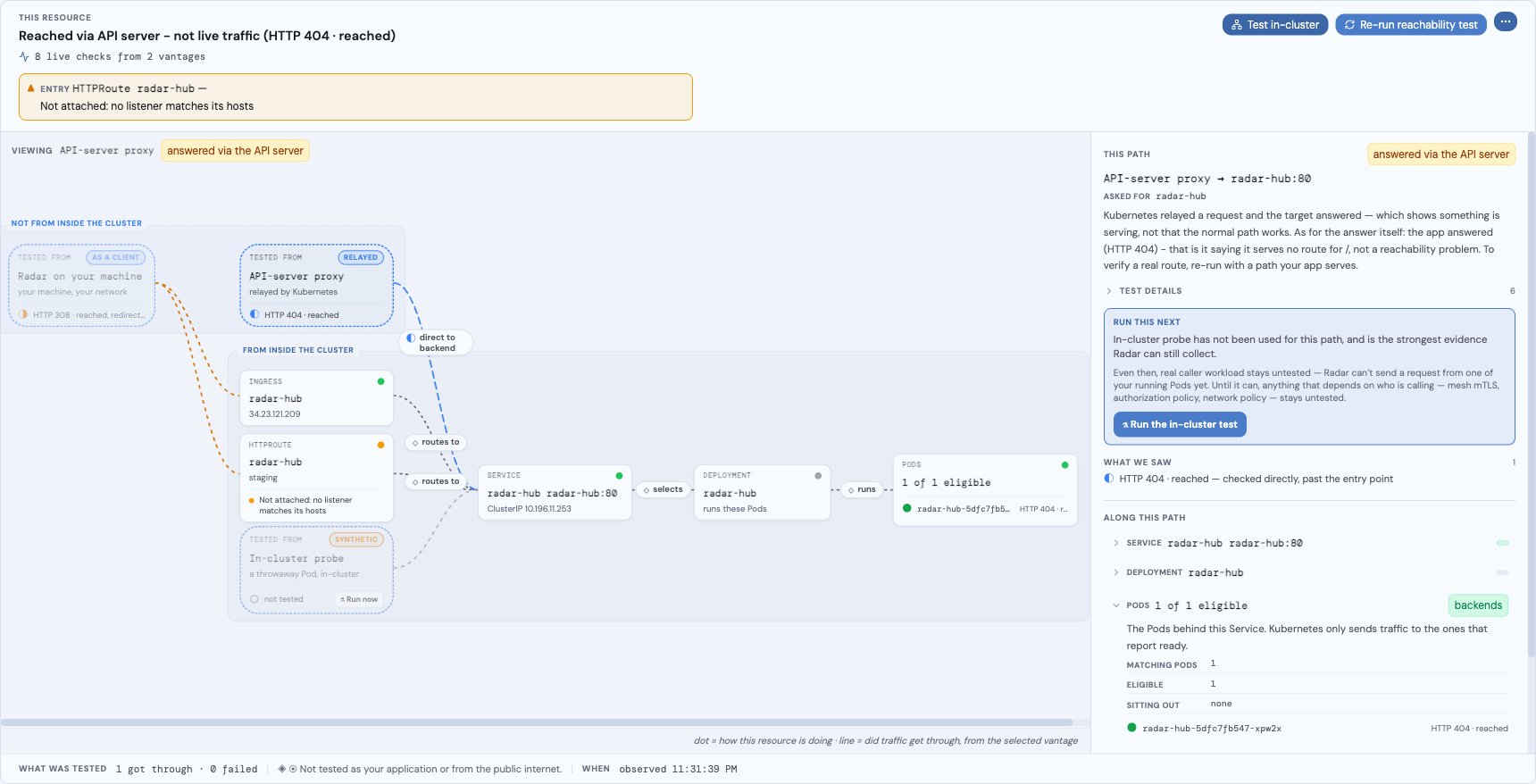The width and height of the screenshot is (1536, 784).
Task: Click the warning triangle in HTTPRoute alert
Action: (x=30, y=88)
